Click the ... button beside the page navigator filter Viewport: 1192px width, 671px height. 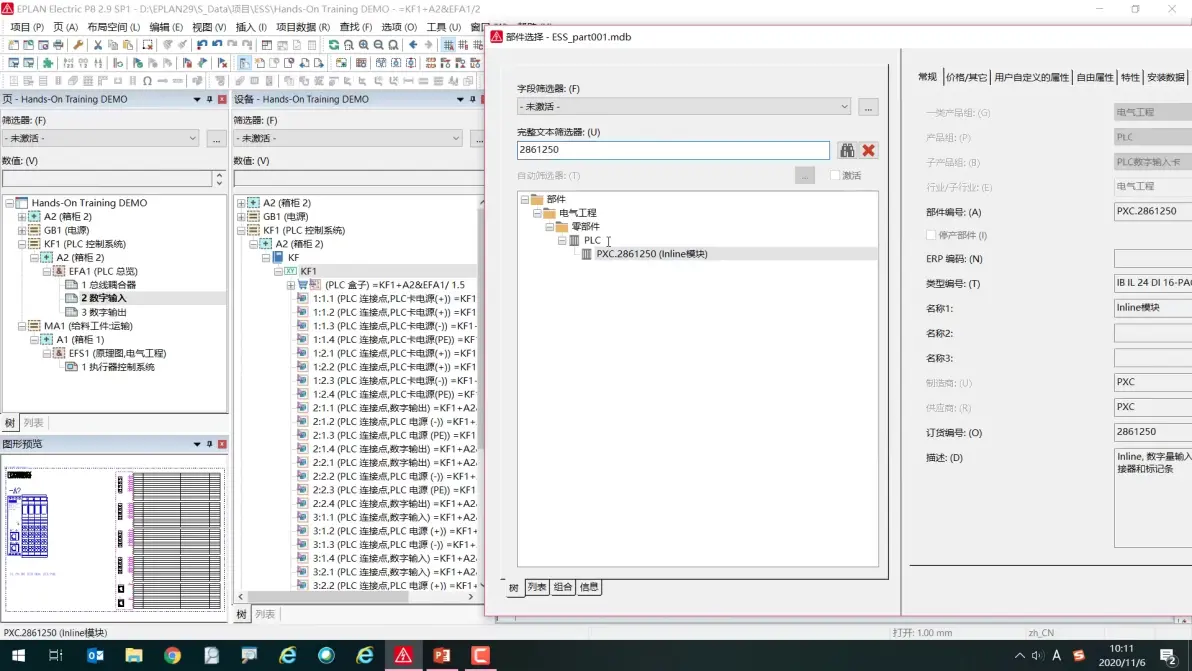[x=217, y=138]
